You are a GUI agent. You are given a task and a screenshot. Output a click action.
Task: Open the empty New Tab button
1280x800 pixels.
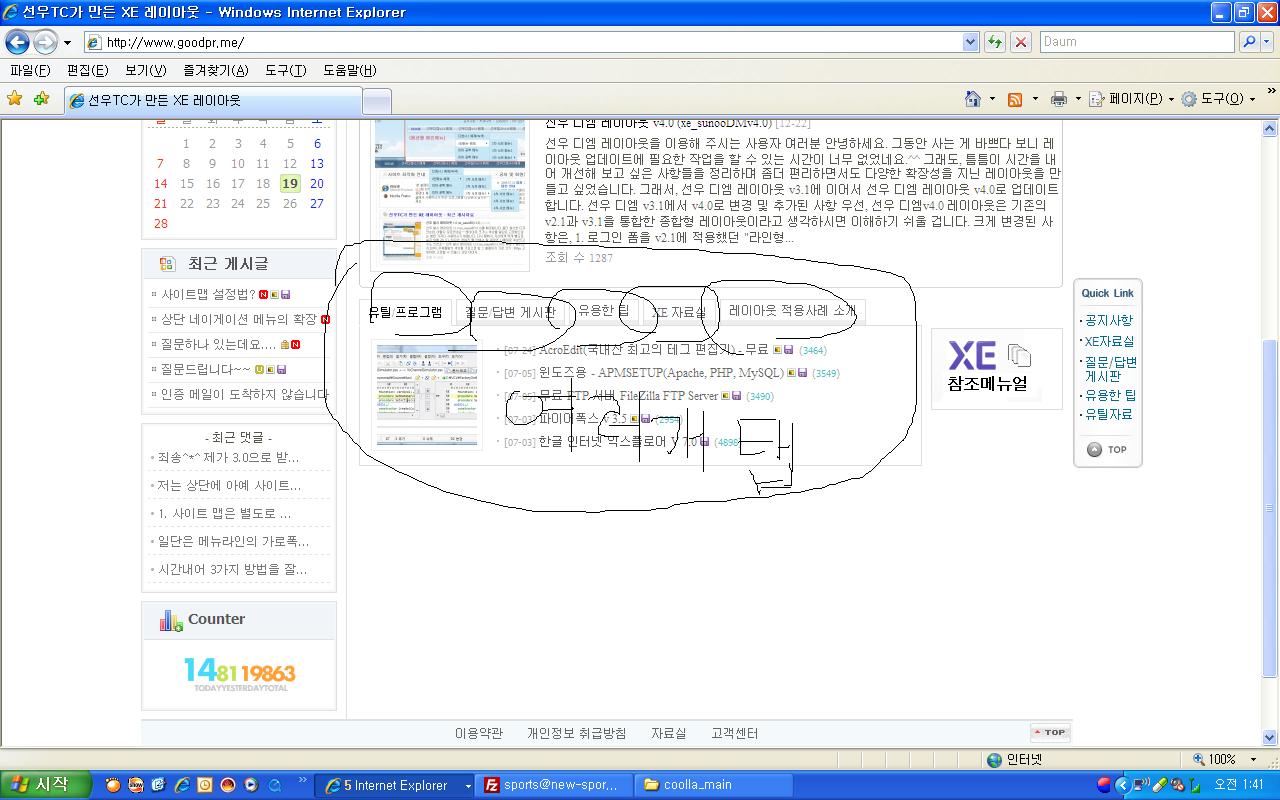[x=376, y=101]
